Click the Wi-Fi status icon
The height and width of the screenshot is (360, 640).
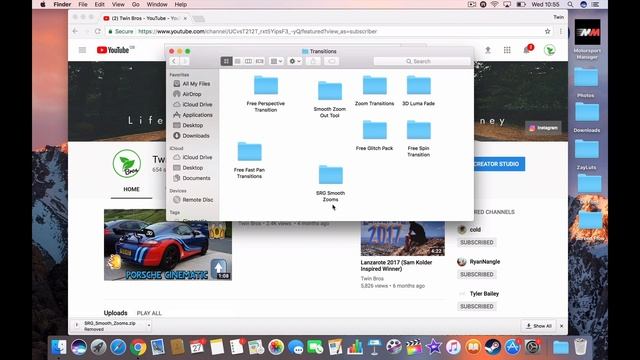pyautogui.click(x=494, y=4)
